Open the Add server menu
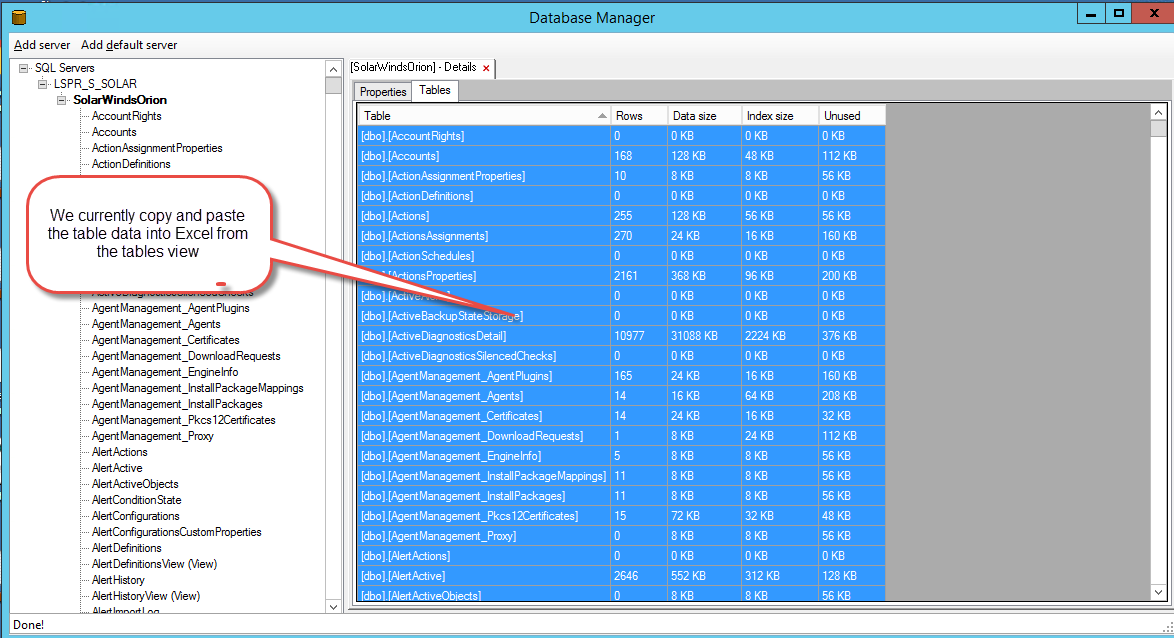The image size is (1174, 638). click(42, 45)
